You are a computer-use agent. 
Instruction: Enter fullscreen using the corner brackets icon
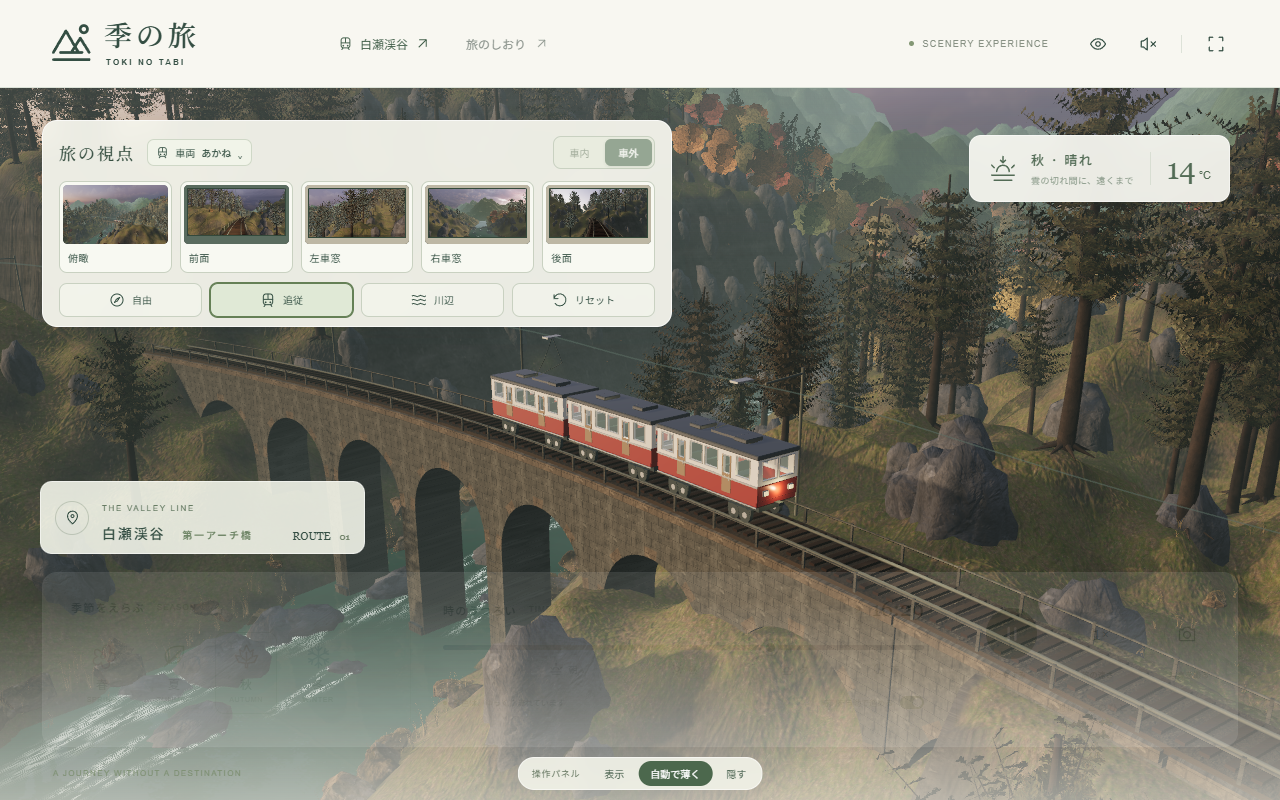coord(1216,44)
